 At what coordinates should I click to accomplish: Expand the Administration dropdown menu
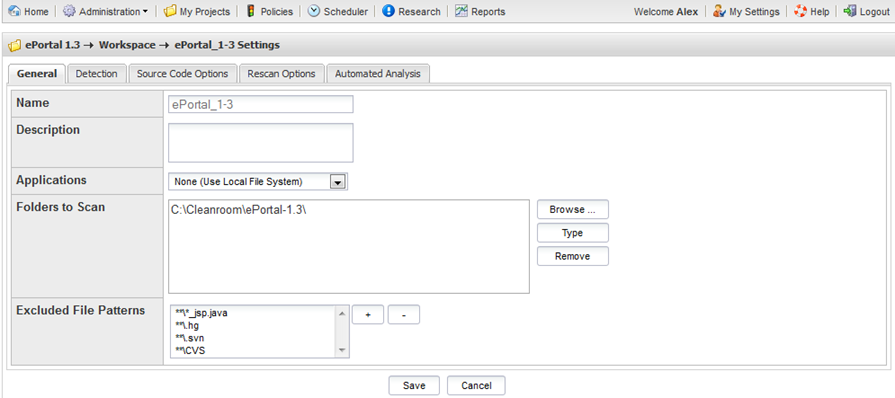145,11
